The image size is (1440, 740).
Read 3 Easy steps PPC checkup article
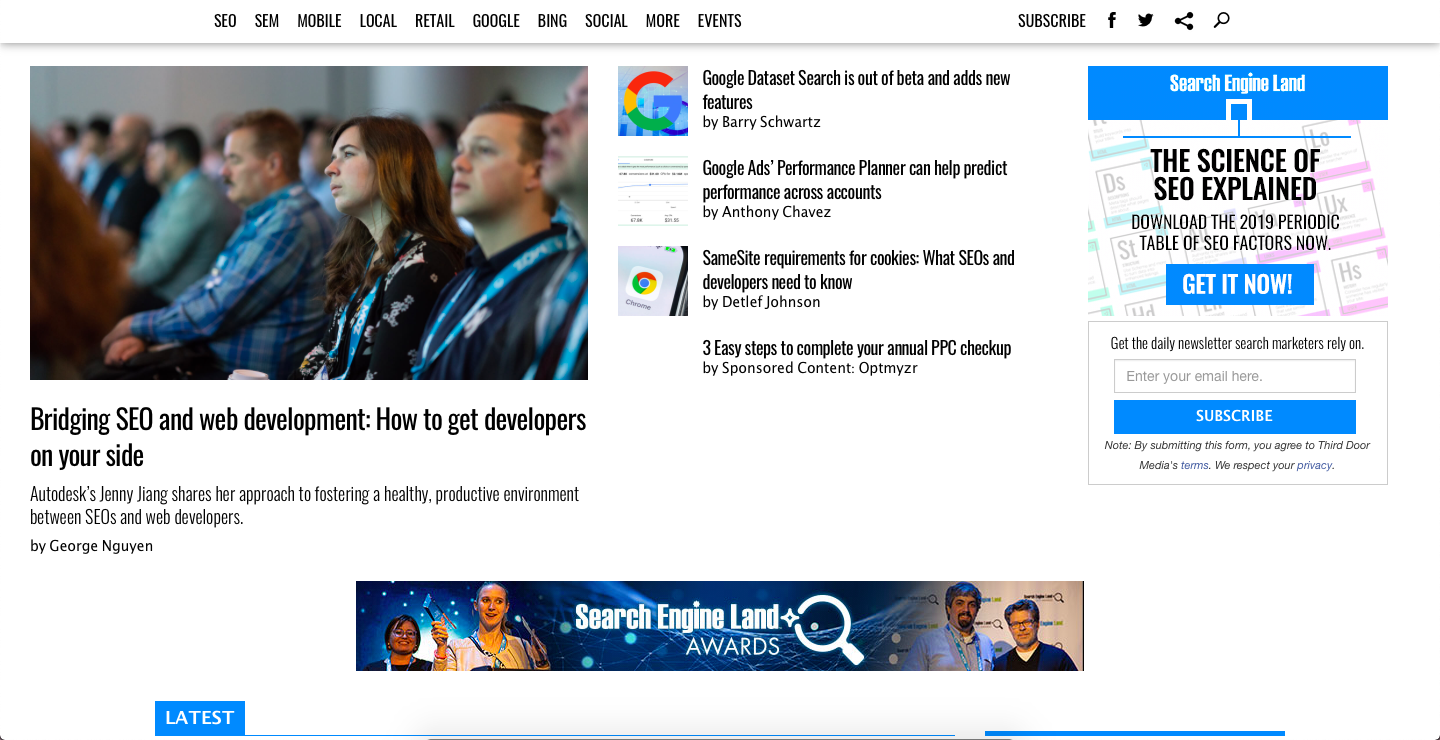click(857, 348)
